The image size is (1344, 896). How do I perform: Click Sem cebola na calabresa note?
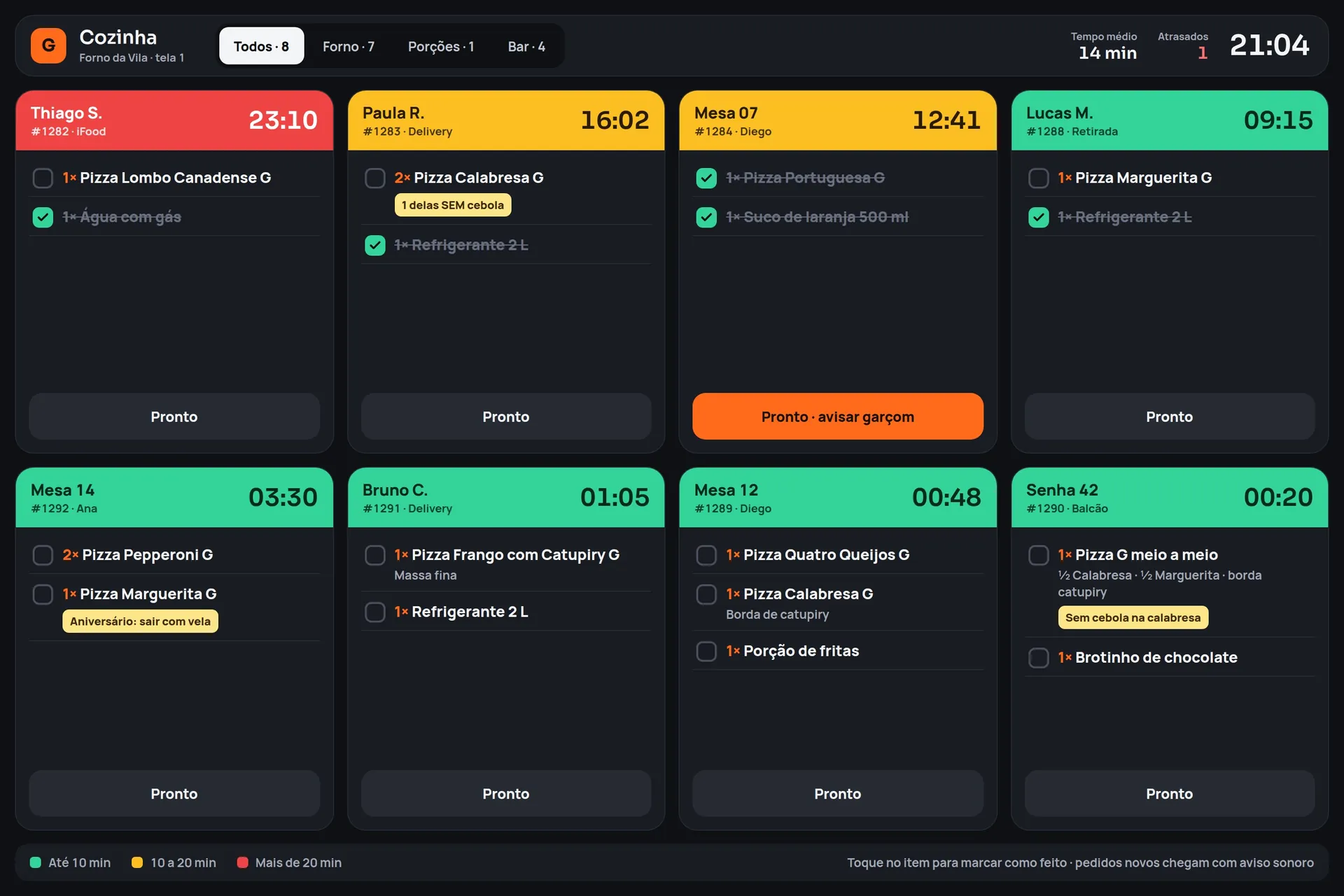click(x=1133, y=617)
